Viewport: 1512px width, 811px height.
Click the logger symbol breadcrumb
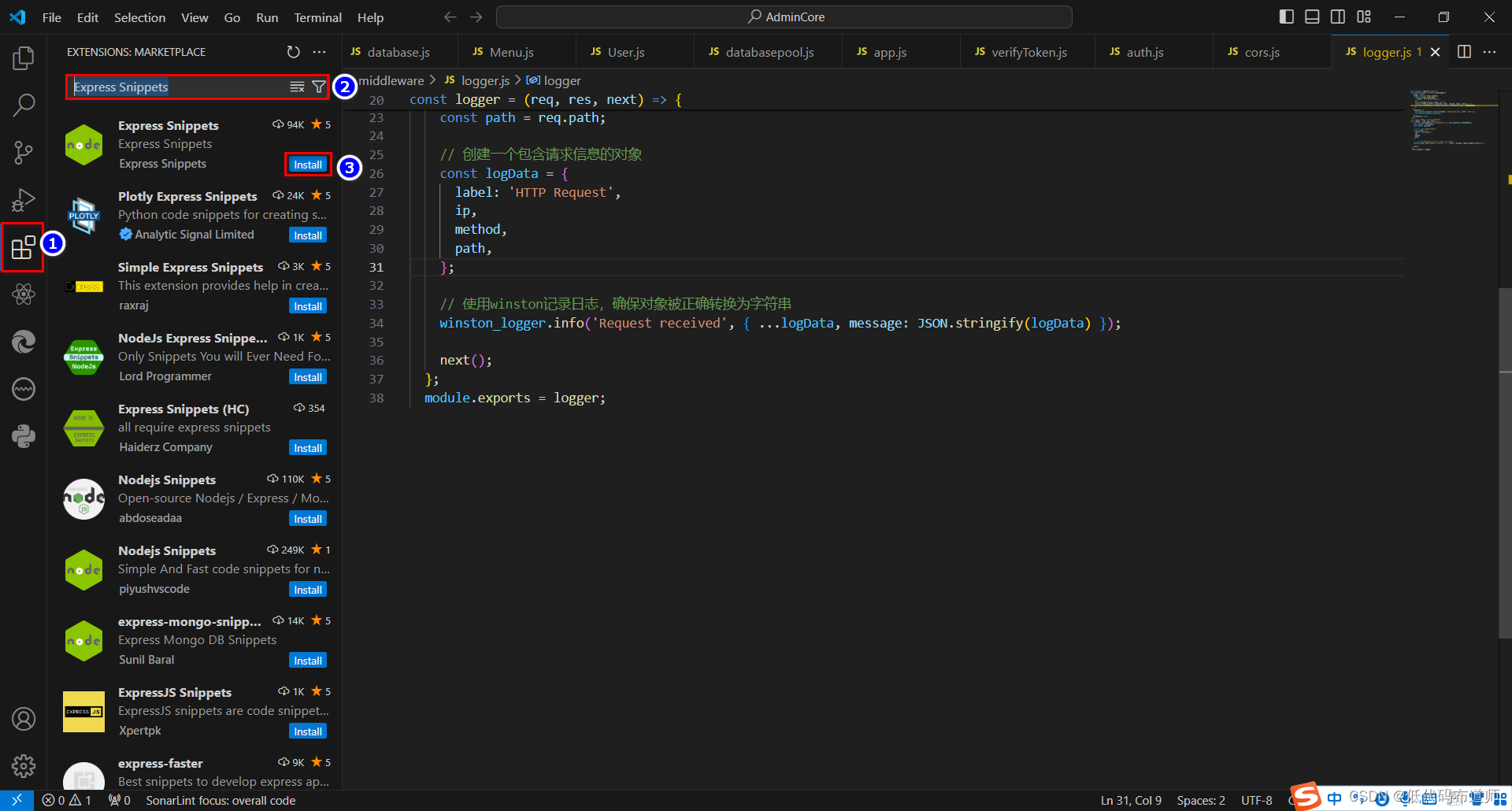(x=554, y=80)
